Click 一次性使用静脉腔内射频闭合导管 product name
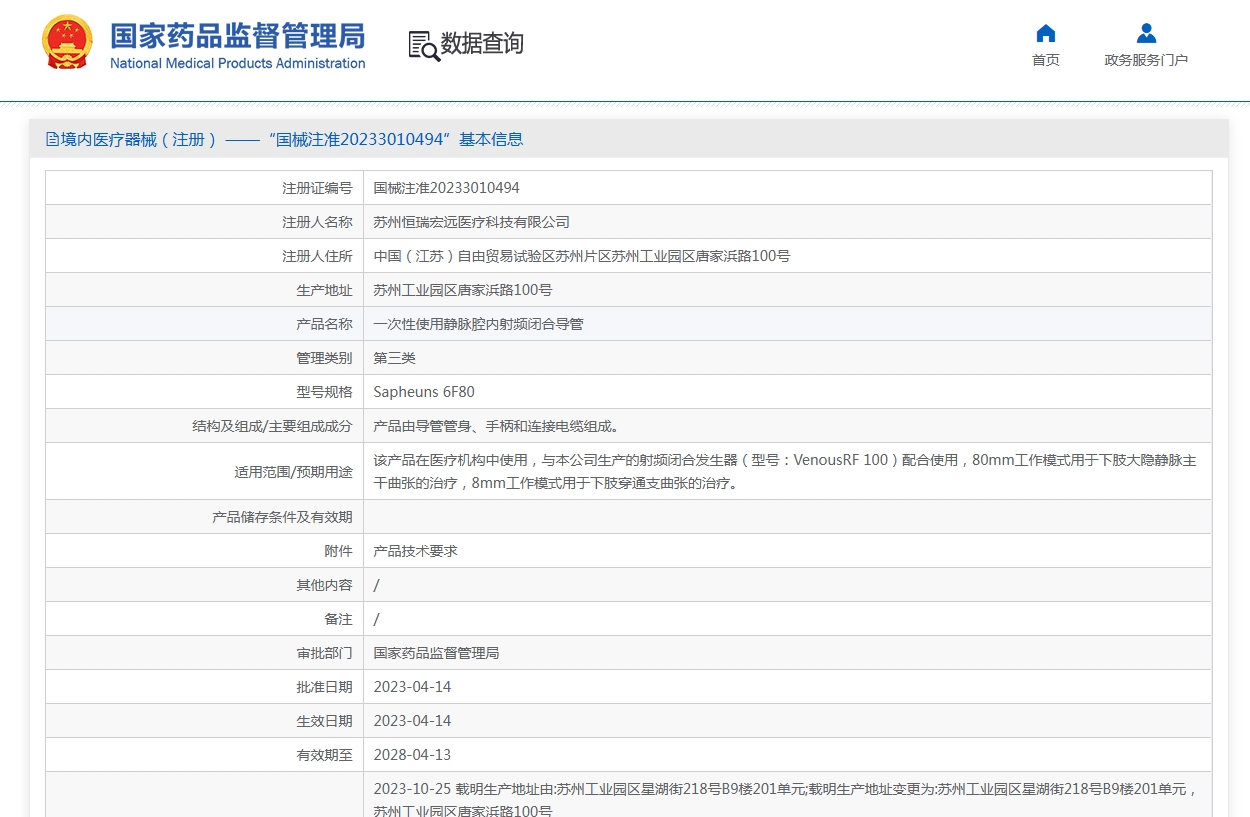The height and width of the screenshot is (817, 1250). [x=478, y=324]
